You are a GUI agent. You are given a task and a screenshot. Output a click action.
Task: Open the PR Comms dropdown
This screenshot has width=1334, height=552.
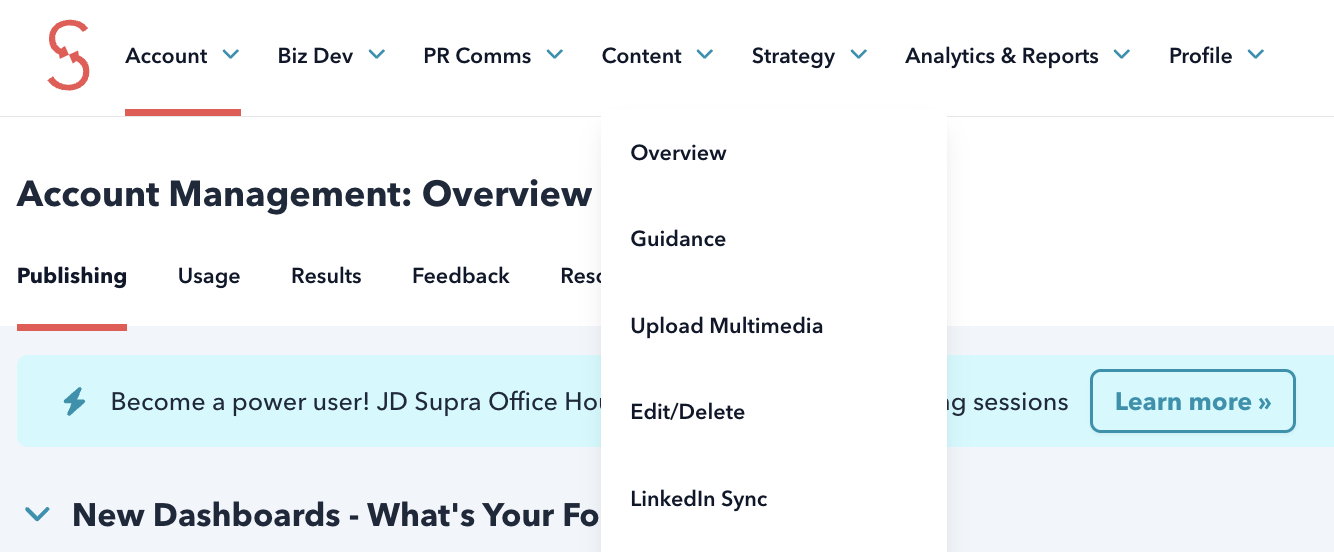[493, 56]
